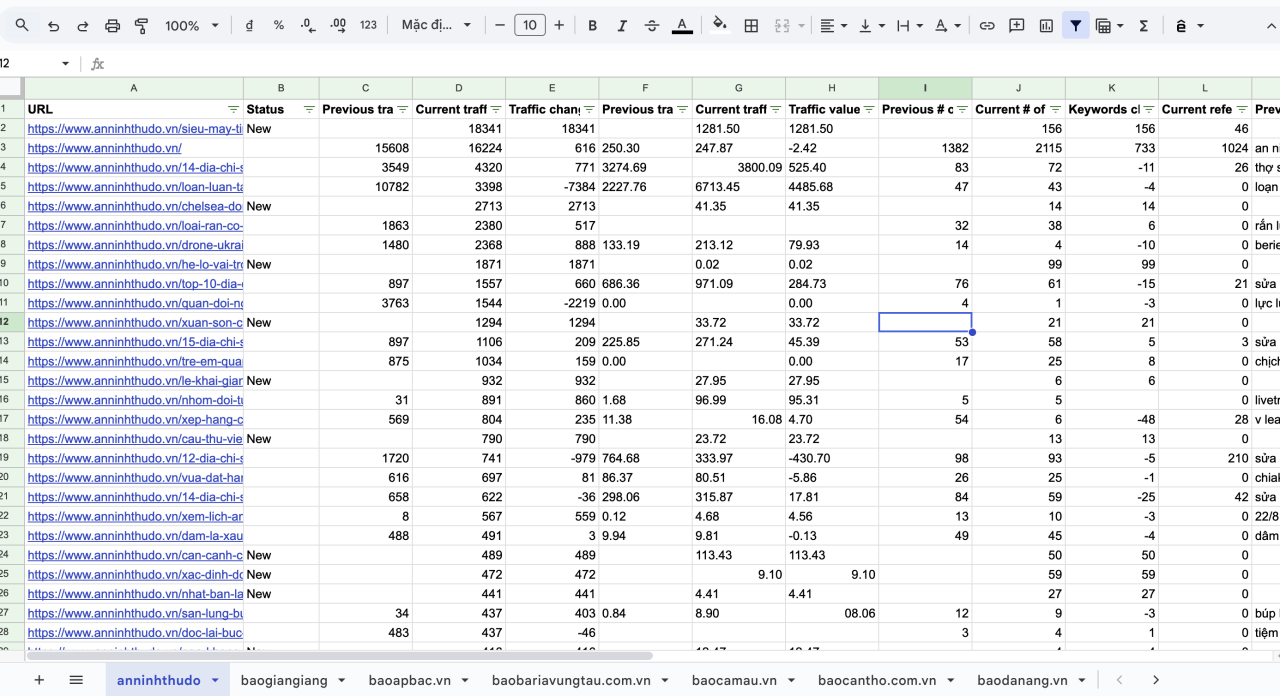Click the merge cells icon
Image resolution: width=1280 pixels, height=696 pixels.
[782, 25]
